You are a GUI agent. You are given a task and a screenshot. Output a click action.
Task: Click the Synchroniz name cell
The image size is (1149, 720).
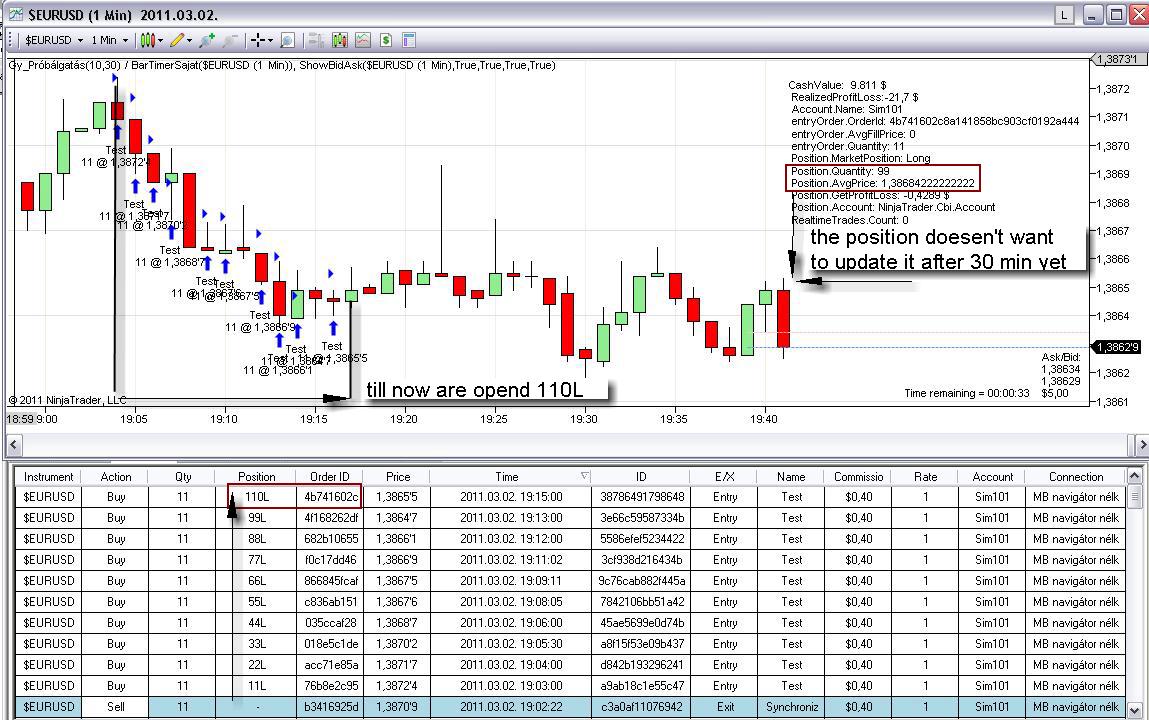pyautogui.click(x=791, y=707)
